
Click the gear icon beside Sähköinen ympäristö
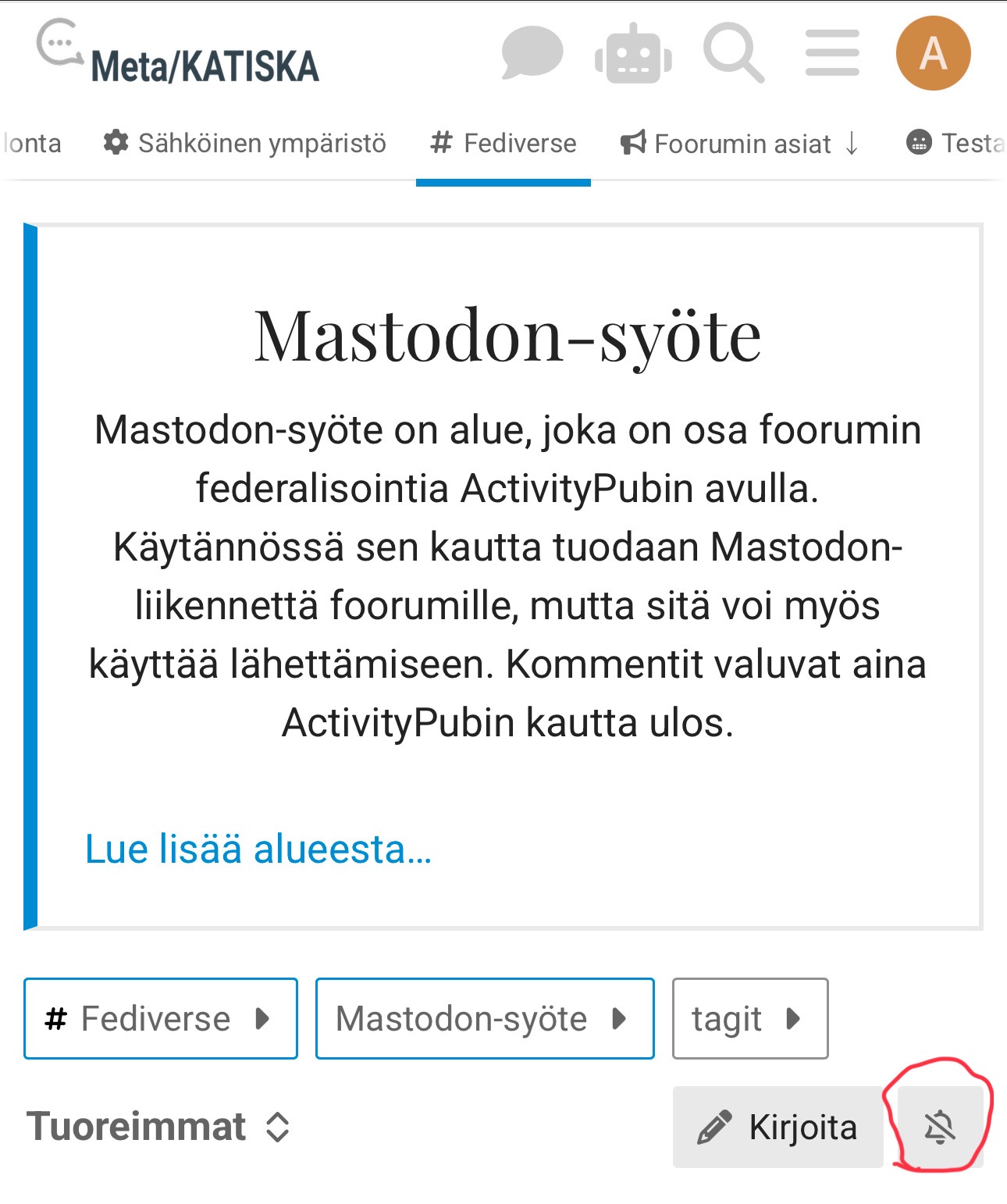[x=116, y=143]
